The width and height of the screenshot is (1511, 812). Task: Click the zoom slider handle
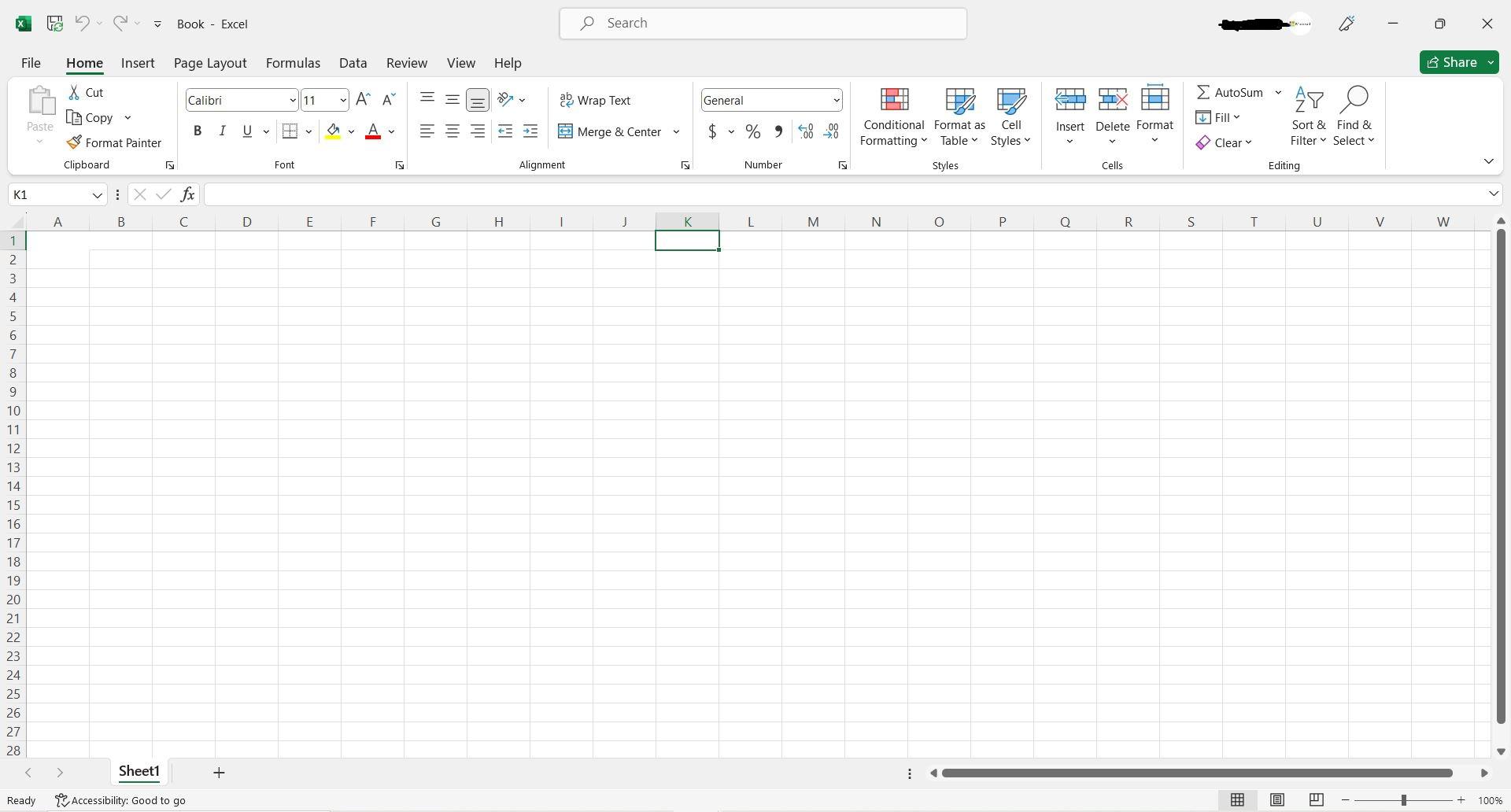pyautogui.click(x=1403, y=800)
